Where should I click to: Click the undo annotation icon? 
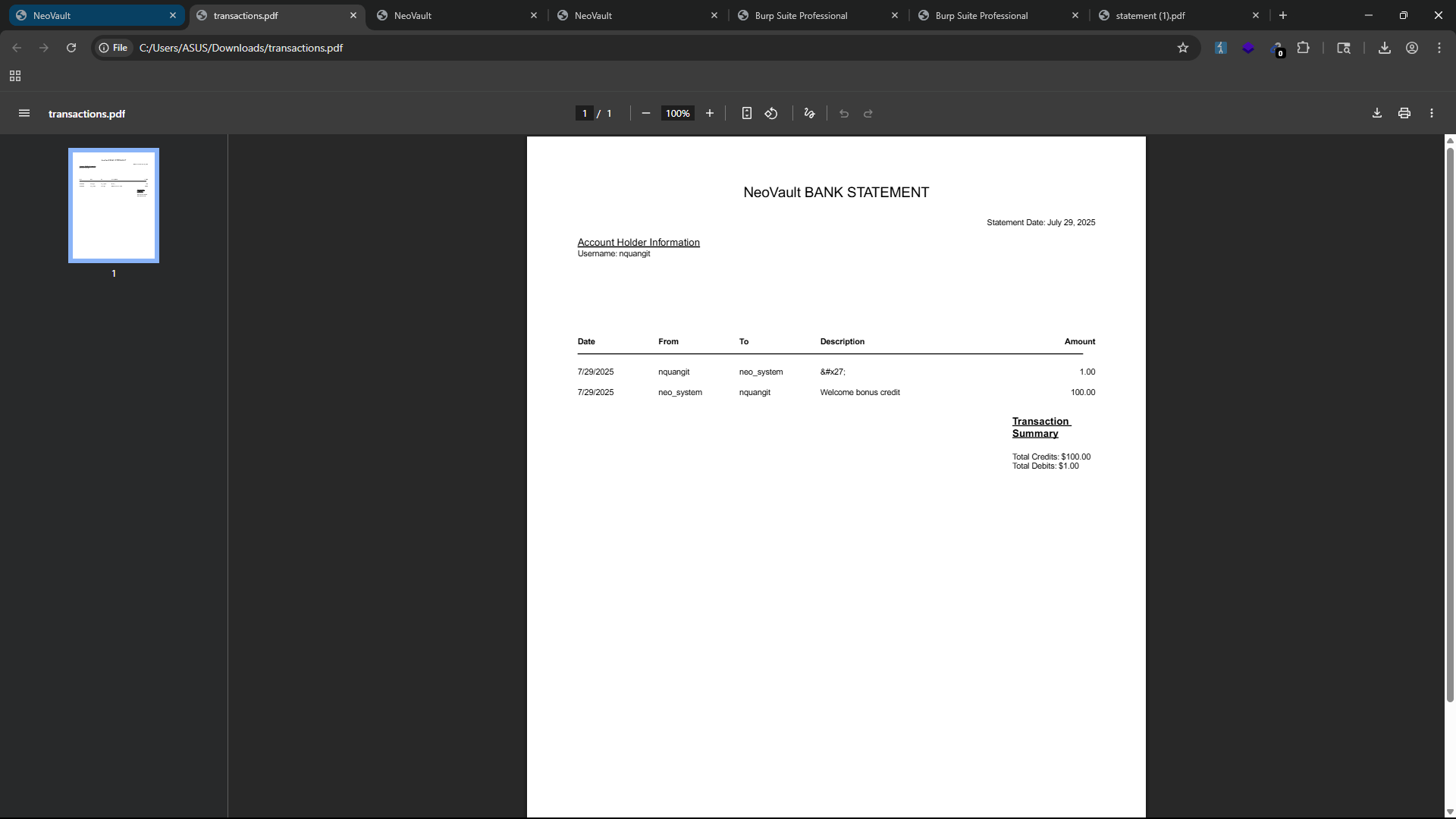pos(844,114)
